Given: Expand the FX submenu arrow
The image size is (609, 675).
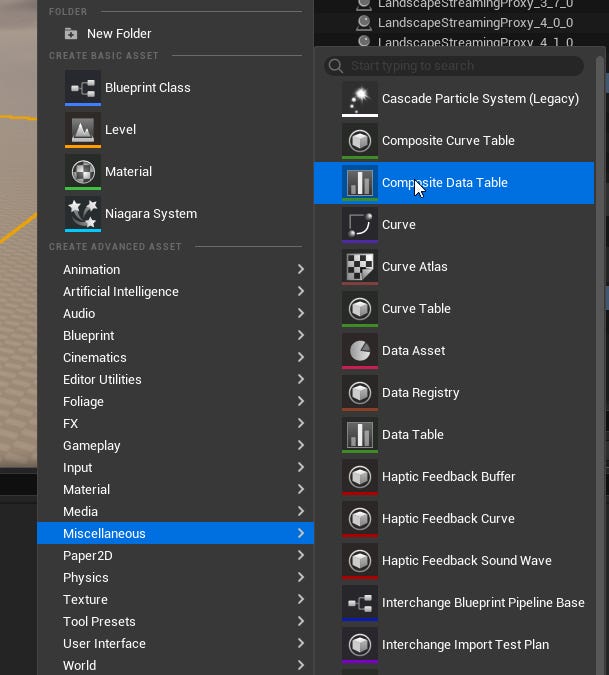Looking at the screenshot, I should 301,424.
